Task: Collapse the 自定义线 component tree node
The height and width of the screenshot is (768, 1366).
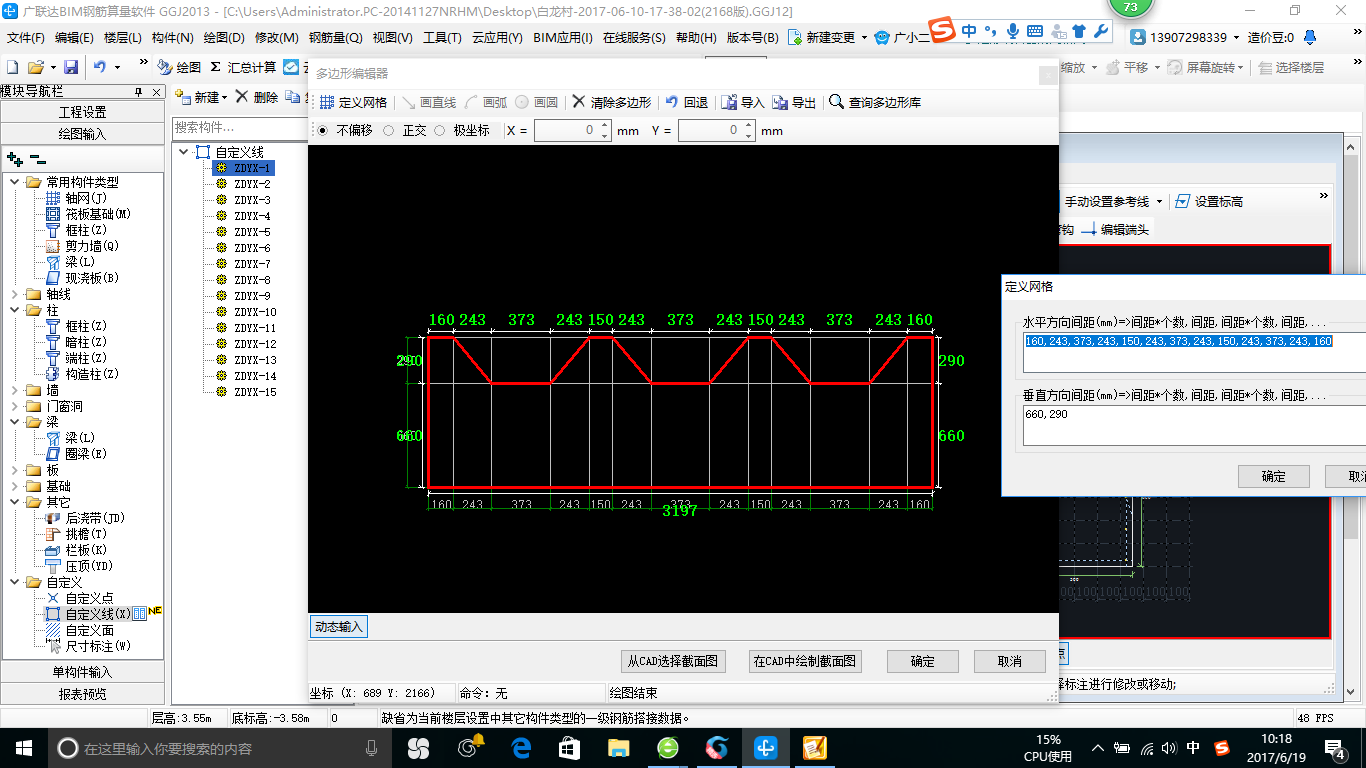Action: click(x=184, y=152)
